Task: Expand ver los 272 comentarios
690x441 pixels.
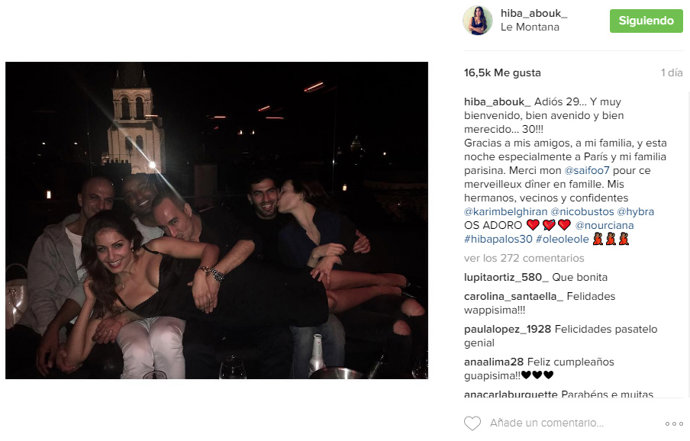Action: [x=524, y=258]
